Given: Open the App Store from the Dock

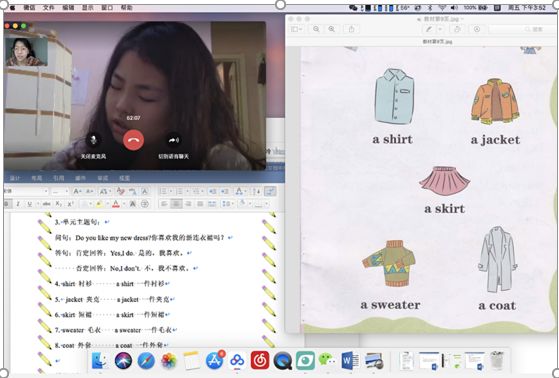Looking at the screenshot, I should pyautogui.click(x=215, y=361).
